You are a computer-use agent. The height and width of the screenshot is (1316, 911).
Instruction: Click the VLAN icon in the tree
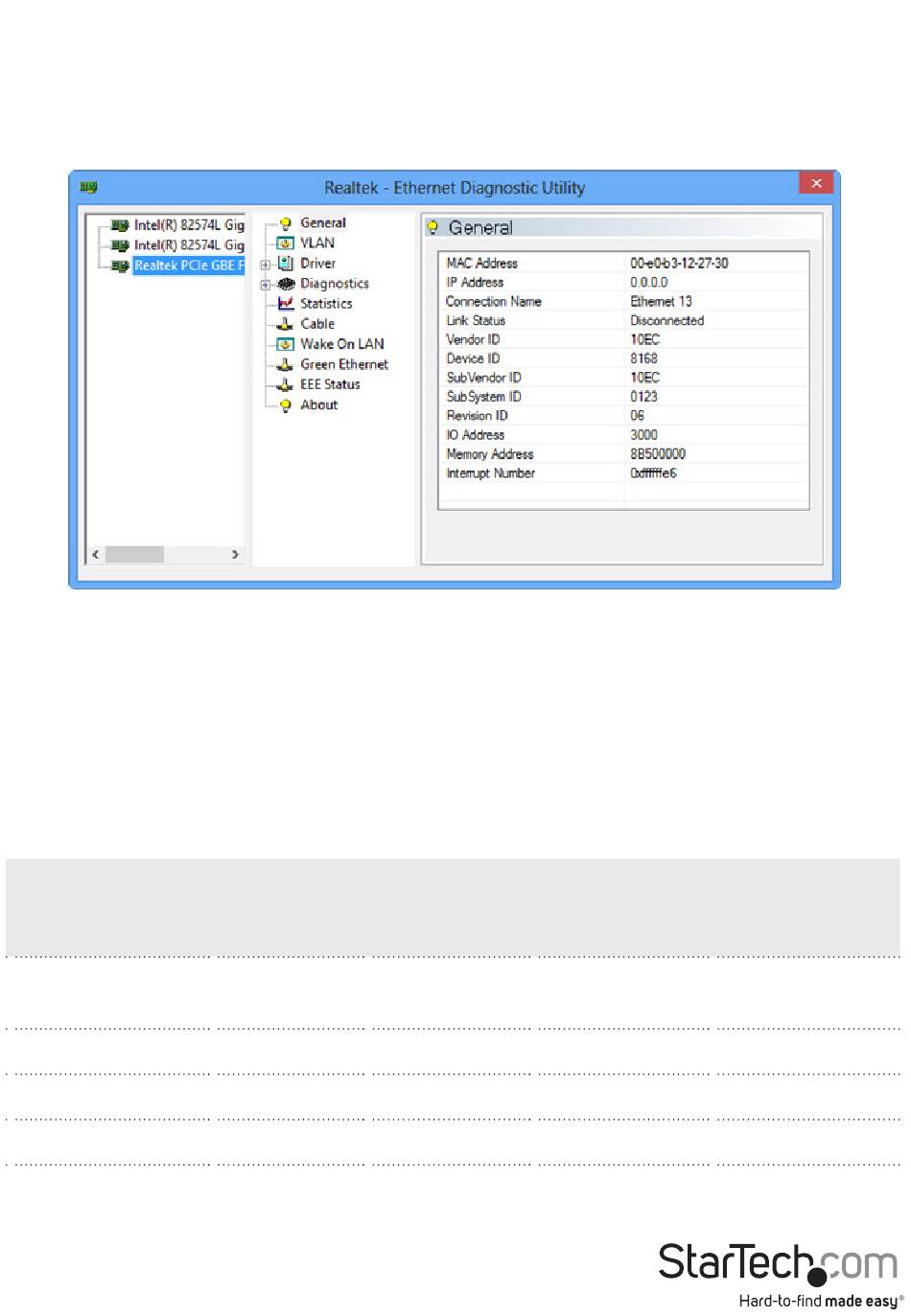click(x=285, y=243)
